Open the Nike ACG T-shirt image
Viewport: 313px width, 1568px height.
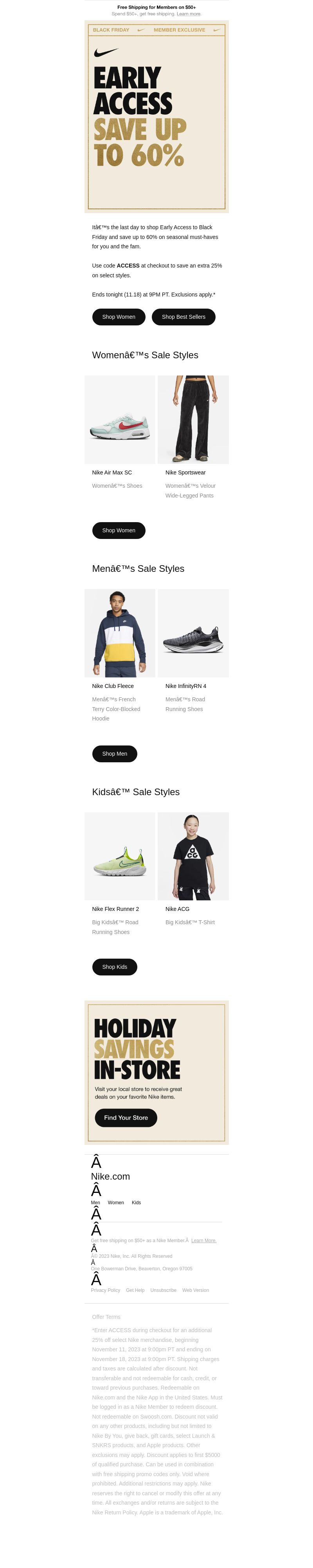point(193,857)
